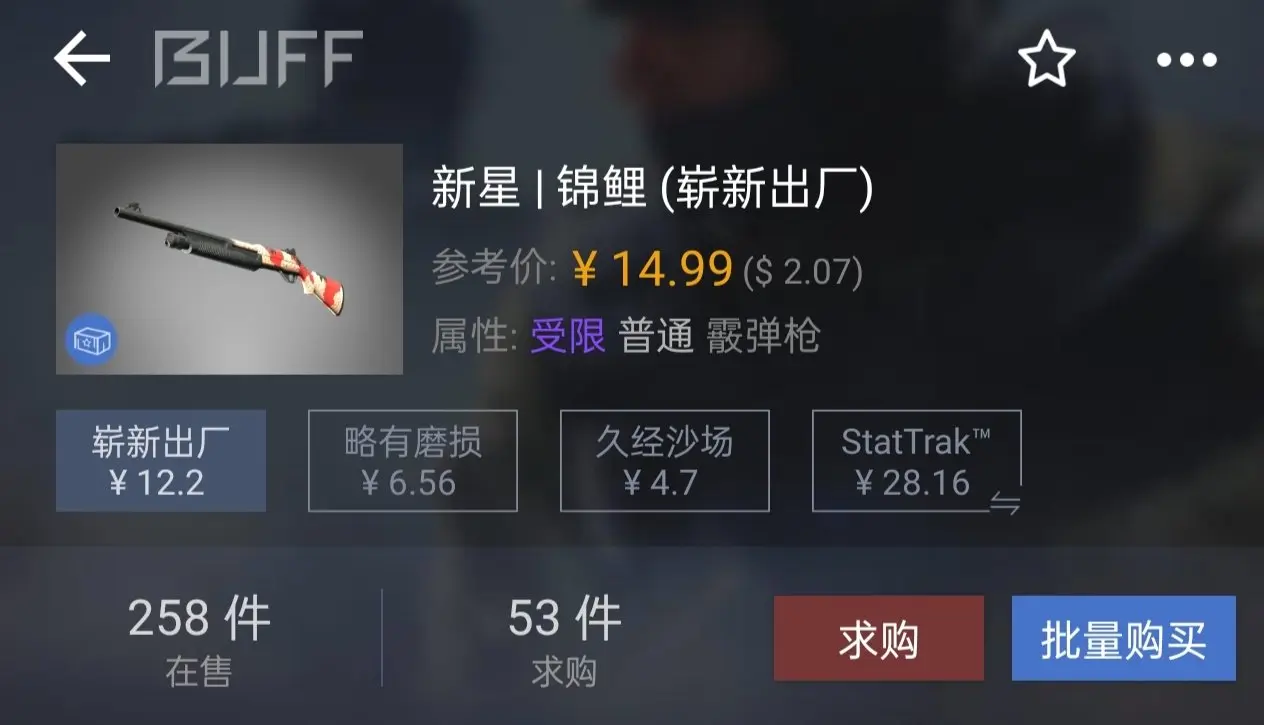Tap the 受限 rarity attribute tag
1264x725 pixels.
(568, 337)
